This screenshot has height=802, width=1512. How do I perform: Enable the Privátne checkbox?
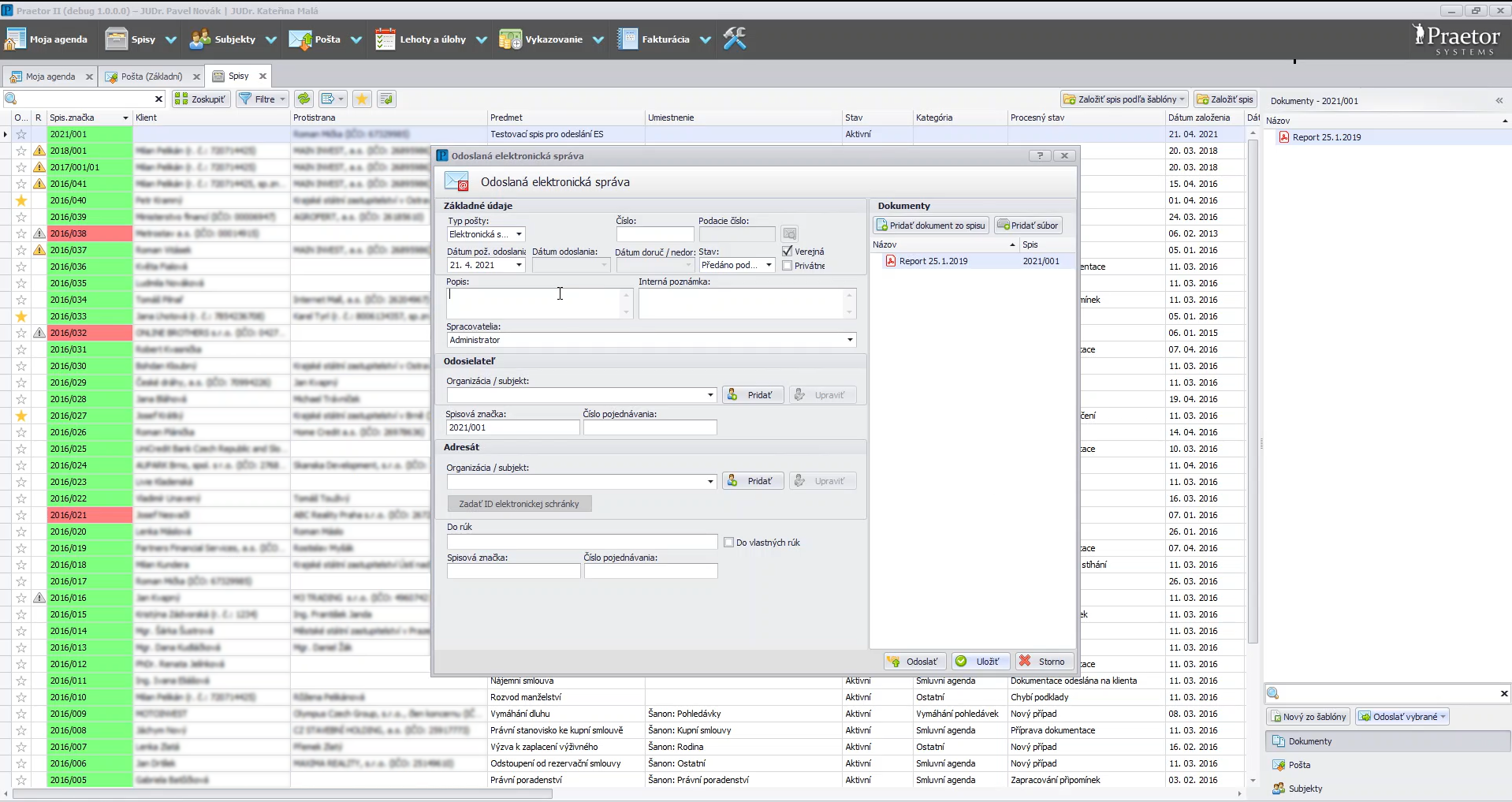787,266
